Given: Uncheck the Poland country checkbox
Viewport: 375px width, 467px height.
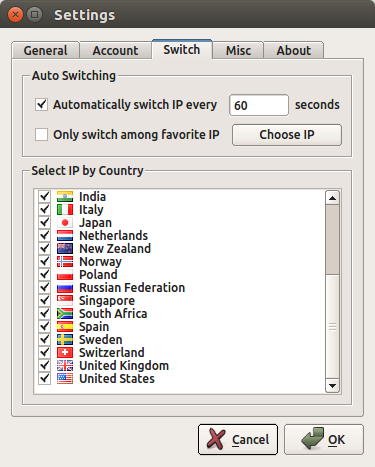Looking at the screenshot, I should pyautogui.click(x=44, y=275).
